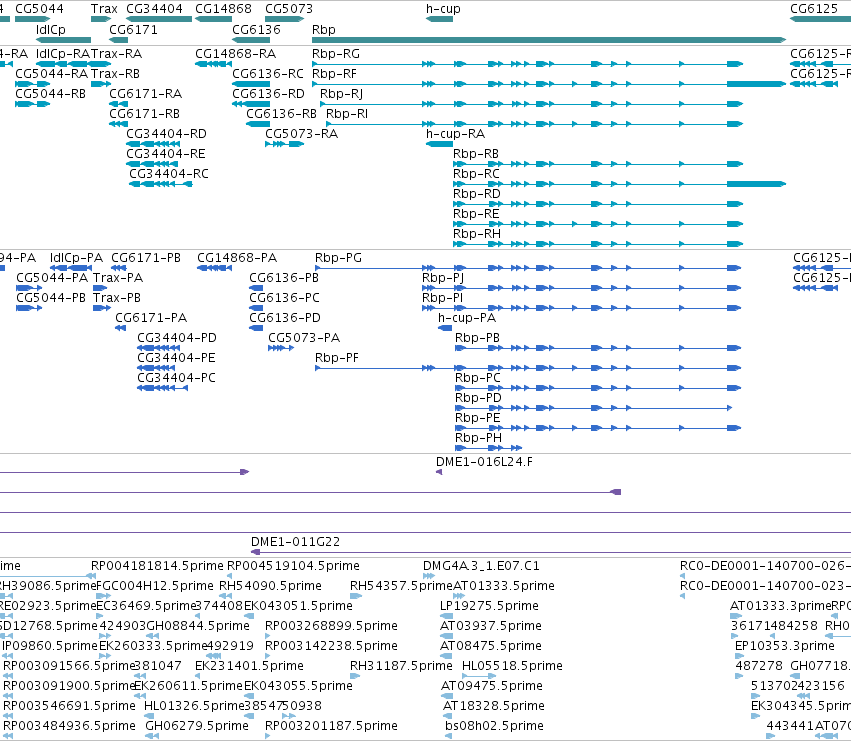Select EST bs08h02.5prime

[494, 726]
